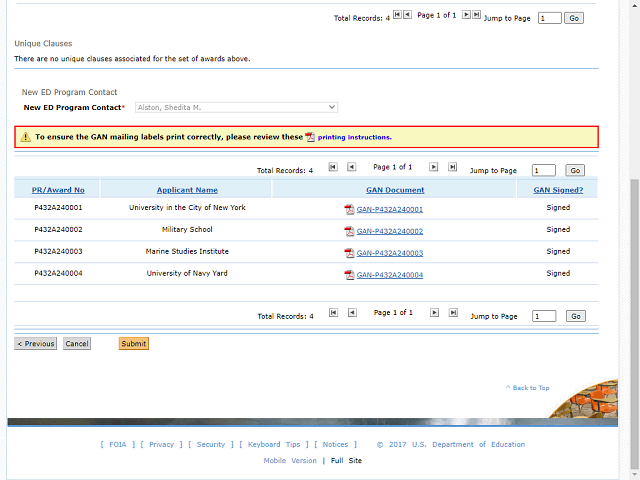Select Marine Studies Institute applicant cell
The height and width of the screenshot is (480, 640).
[187, 251]
